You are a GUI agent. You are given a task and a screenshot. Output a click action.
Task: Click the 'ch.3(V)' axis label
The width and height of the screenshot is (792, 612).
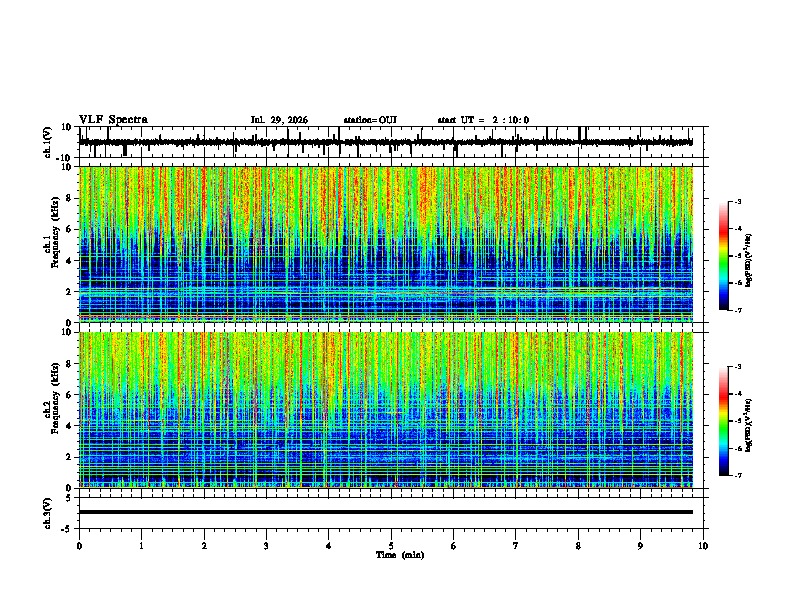(x=48, y=513)
